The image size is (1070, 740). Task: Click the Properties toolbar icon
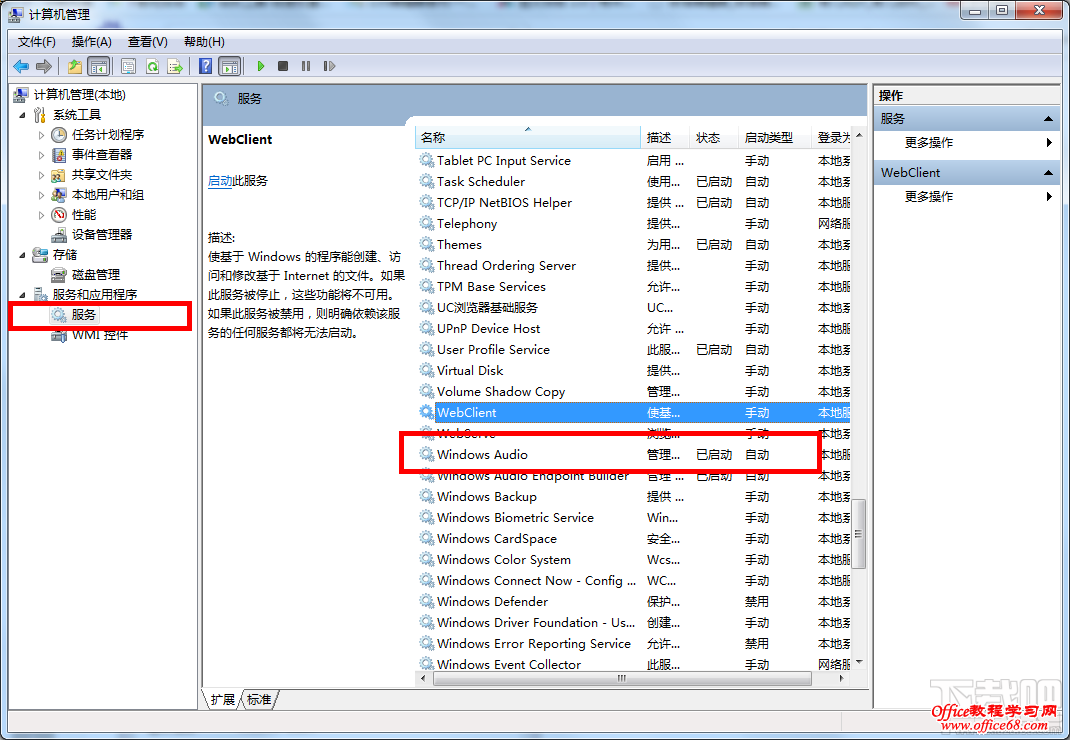tap(128, 66)
